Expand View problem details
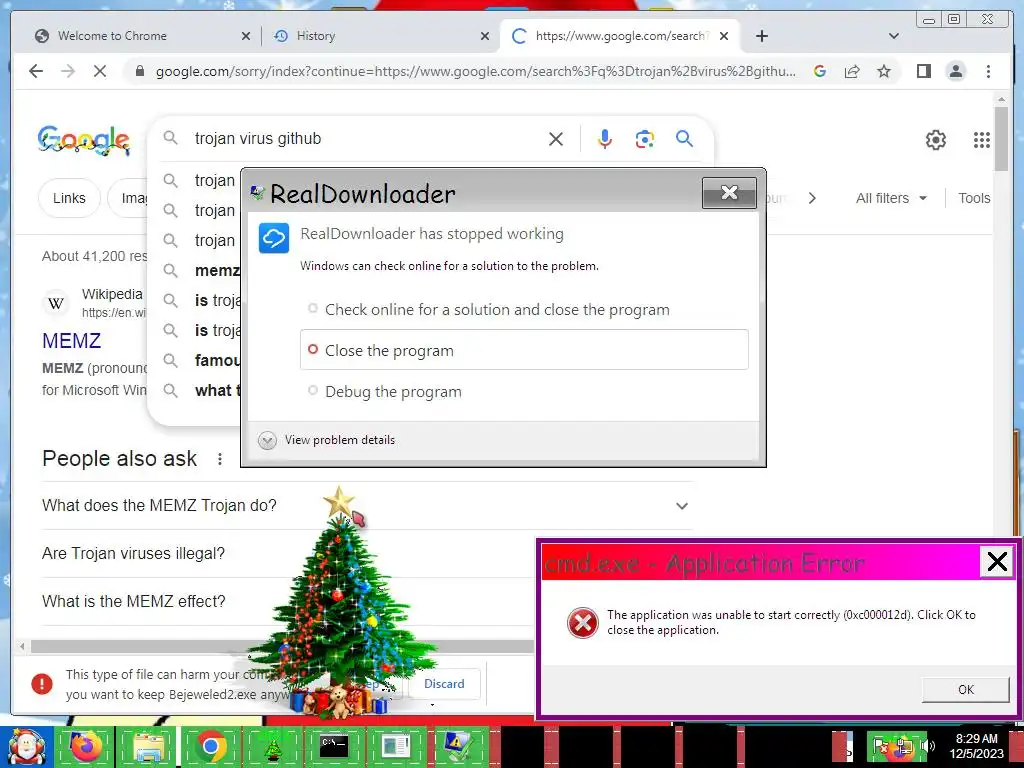The image size is (1024, 768). pos(327,440)
